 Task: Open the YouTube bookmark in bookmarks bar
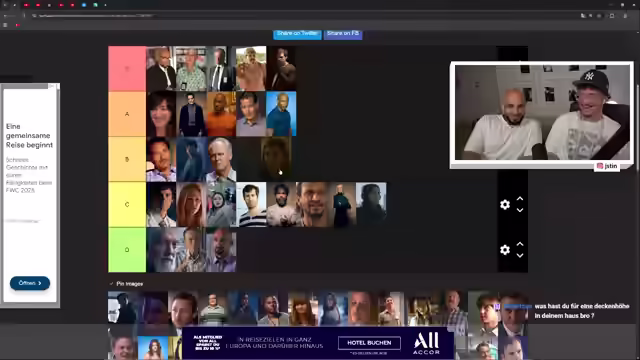coord(18,25)
